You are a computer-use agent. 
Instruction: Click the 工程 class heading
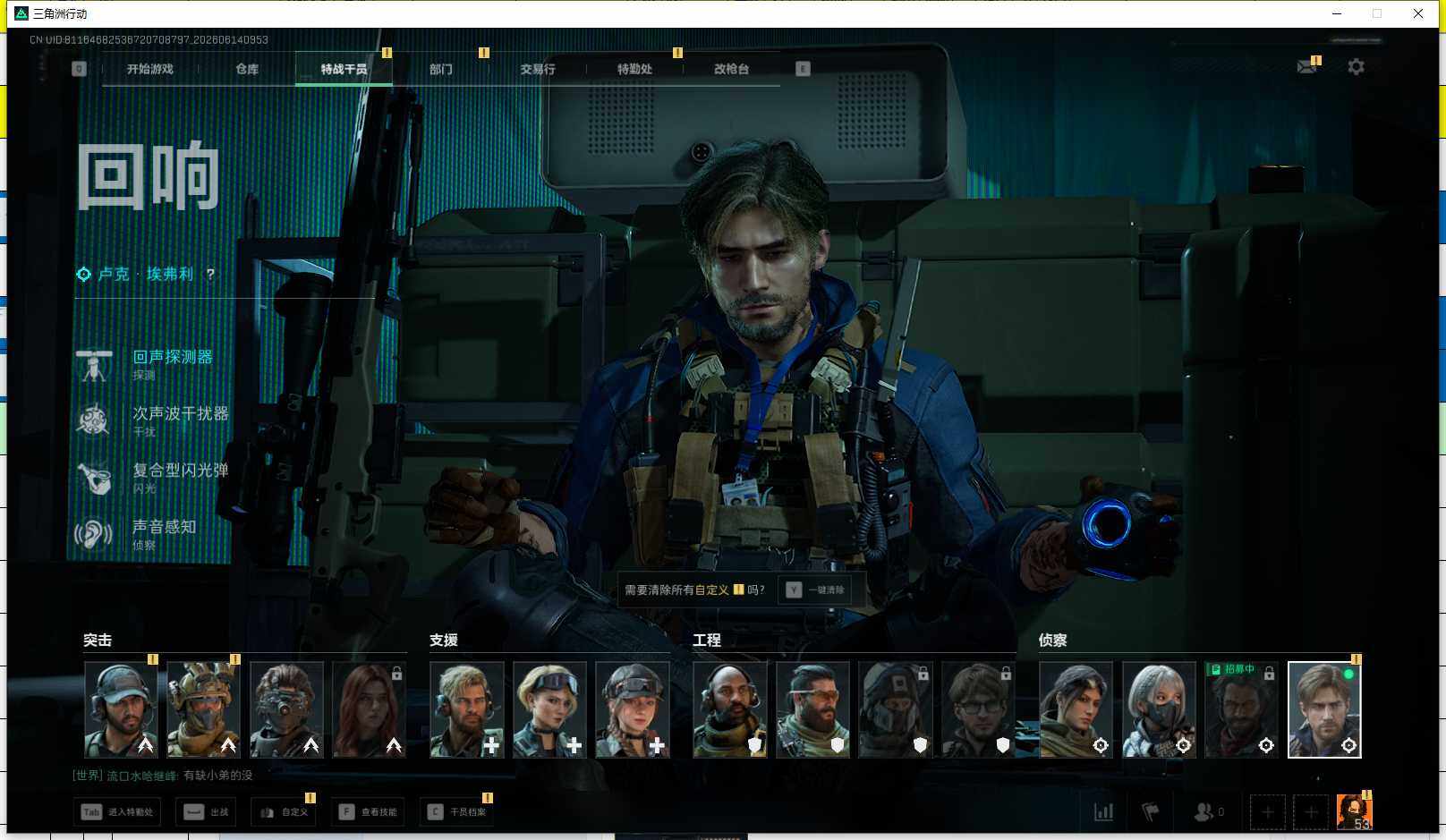707,641
